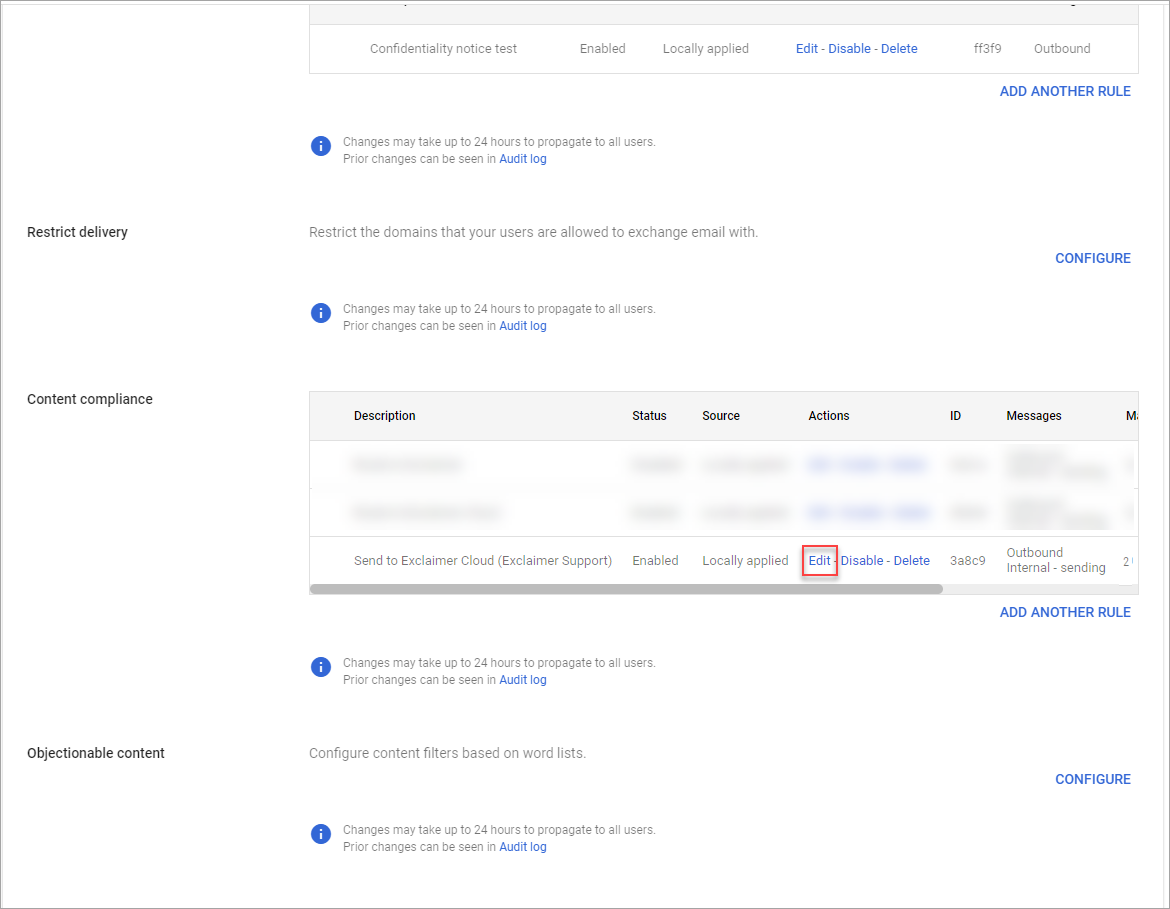Delete the Send to Exclaimer Cloud rule

912,560
